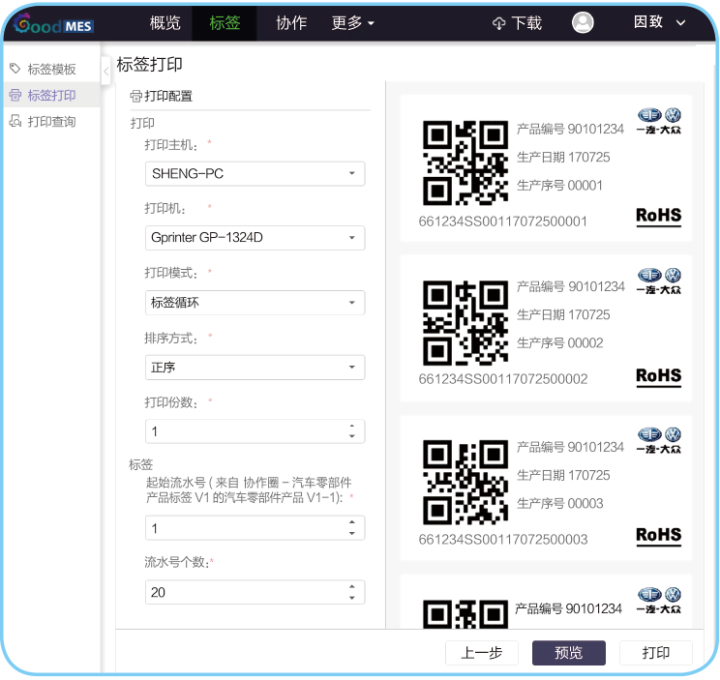Click the RoHS mark on label 00001
The height and width of the screenshot is (680, 720).
point(658,216)
